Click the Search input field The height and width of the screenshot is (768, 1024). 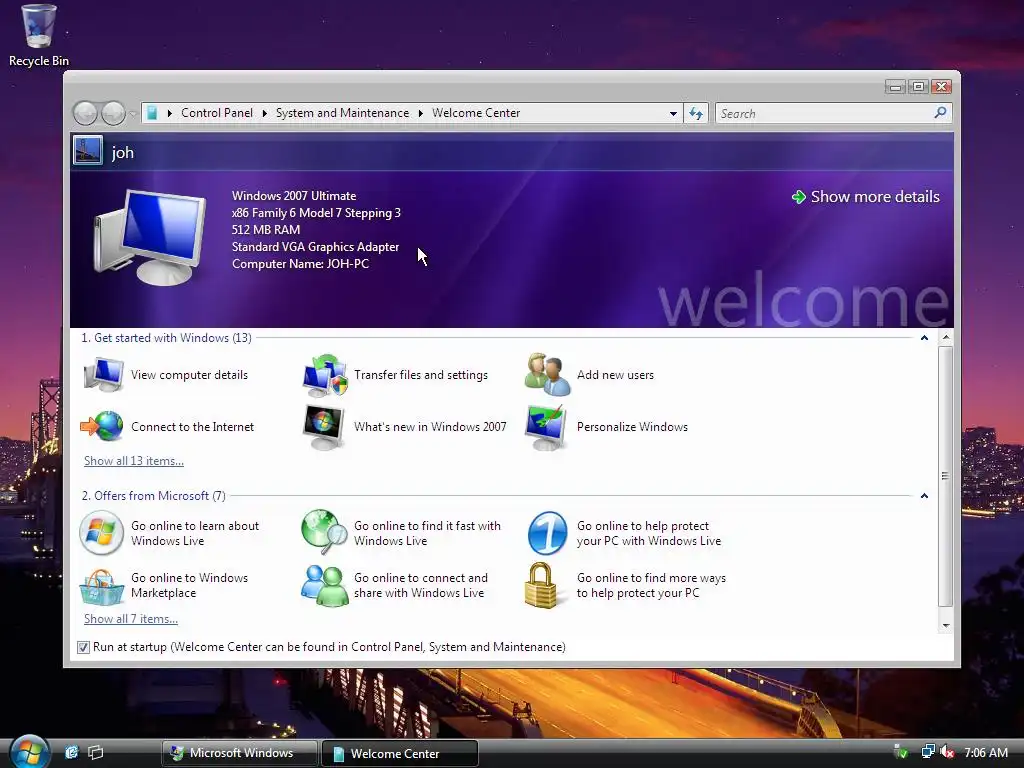[824, 114]
